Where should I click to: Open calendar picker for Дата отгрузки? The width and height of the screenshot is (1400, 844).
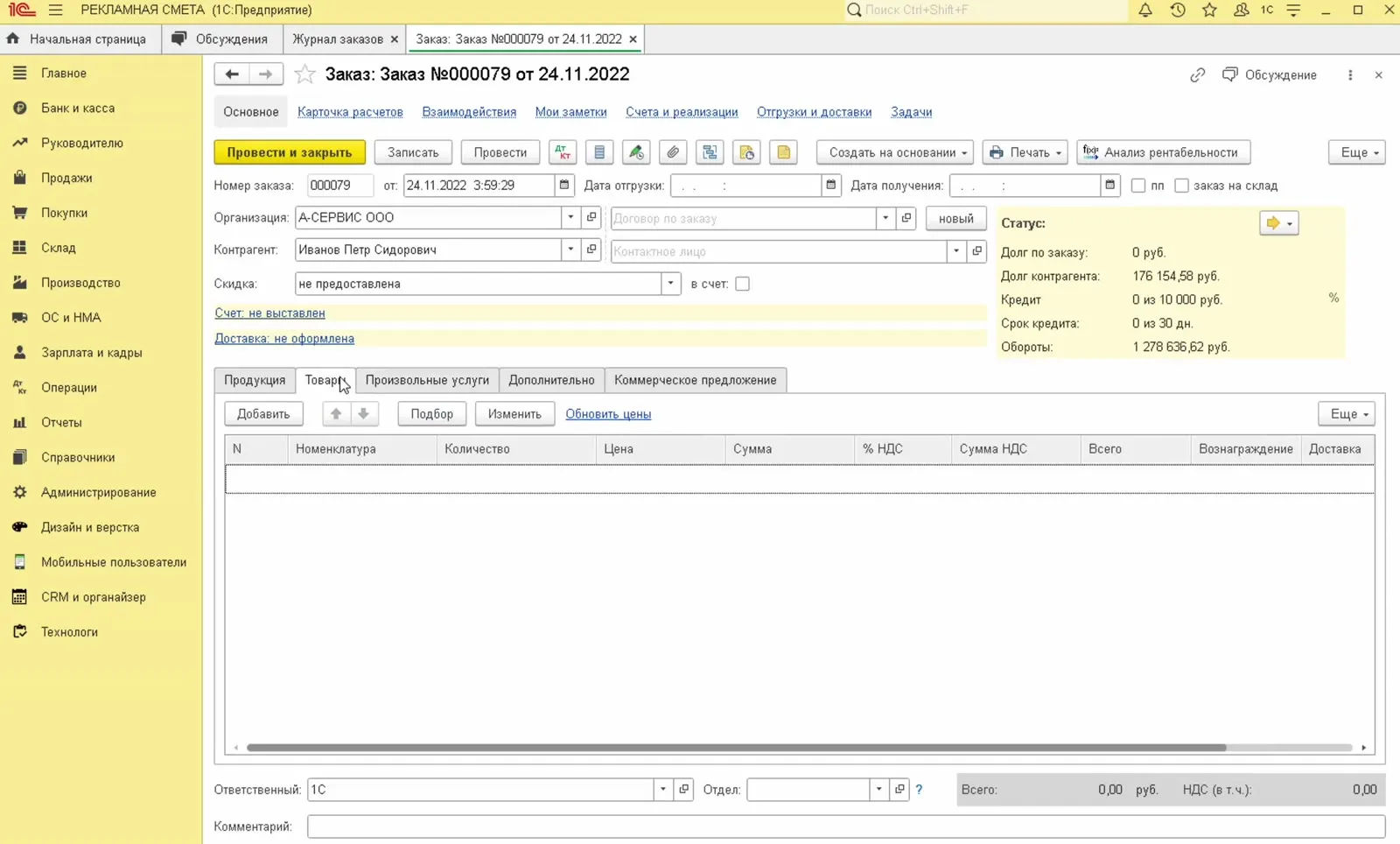(x=831, y=186)
